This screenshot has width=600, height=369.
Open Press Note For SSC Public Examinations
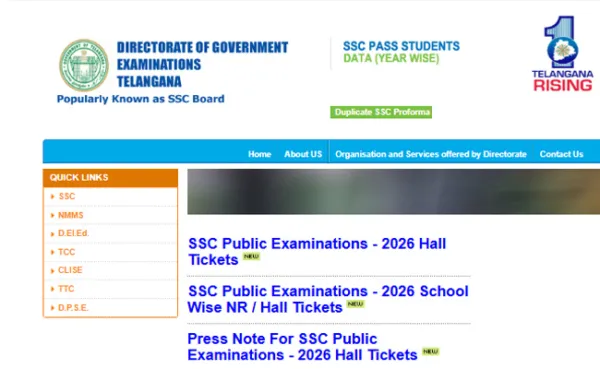tap(302, 347)
